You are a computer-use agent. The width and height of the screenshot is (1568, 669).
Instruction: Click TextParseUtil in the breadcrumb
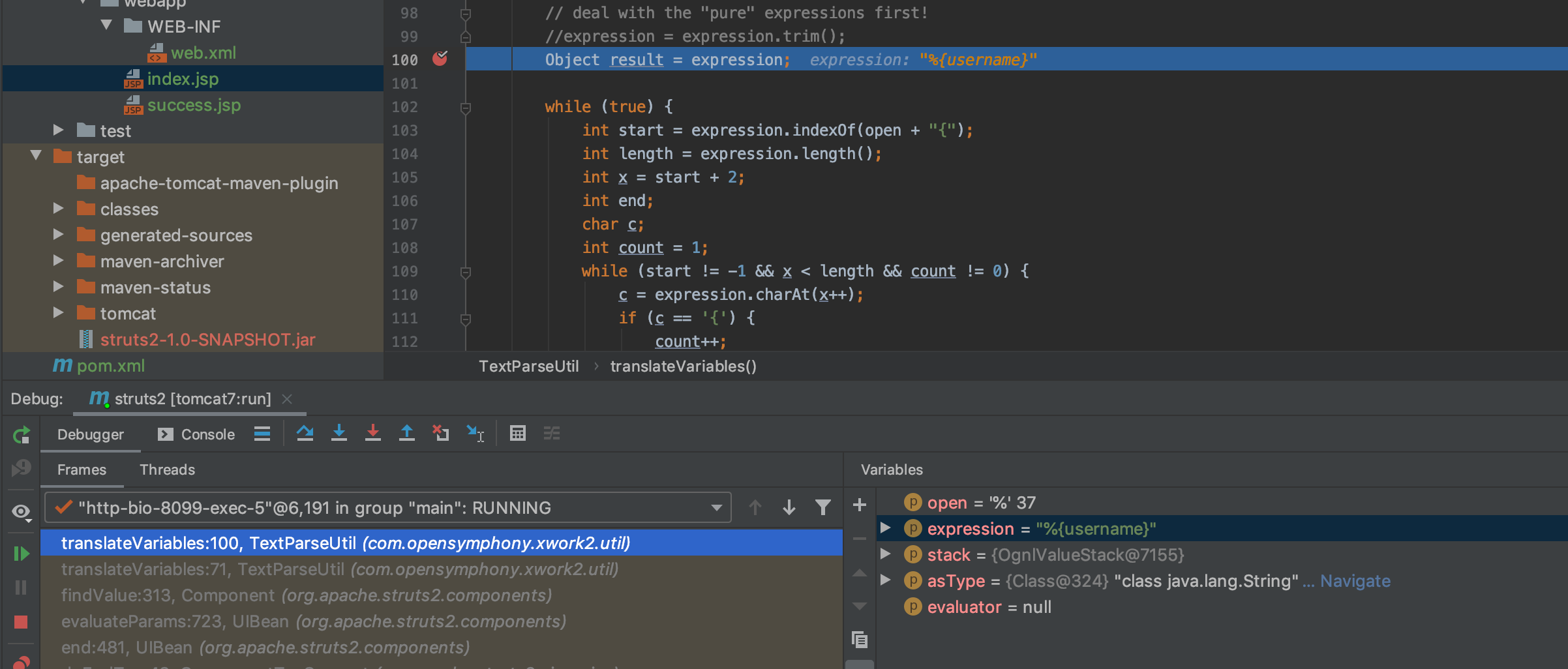coord(528,366)
